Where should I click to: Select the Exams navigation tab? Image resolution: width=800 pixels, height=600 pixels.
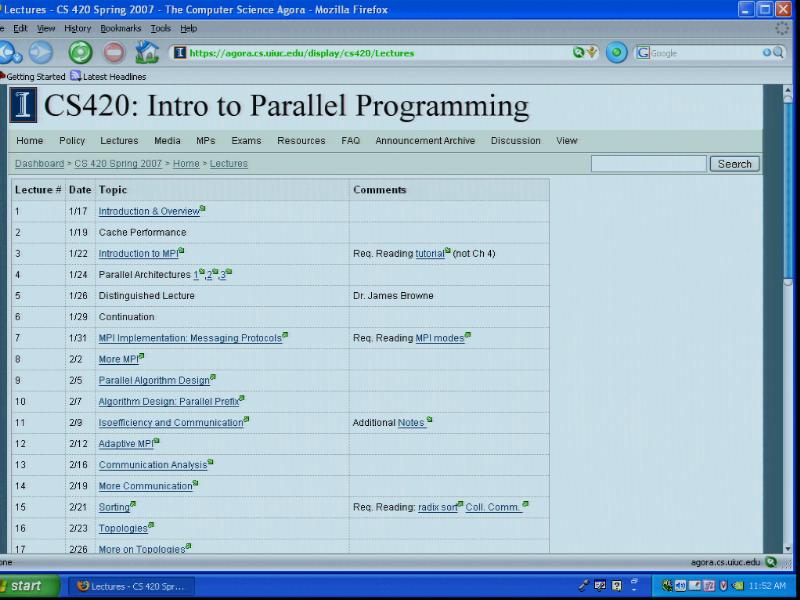246,141
